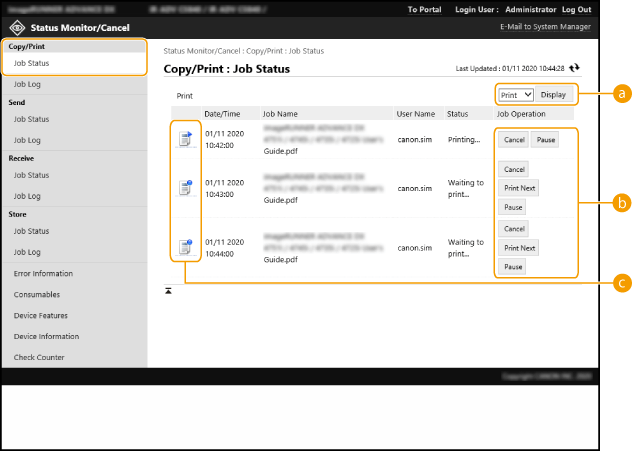Image resolution: width=634 pixels, height=451 pixels.
Task: Open Check Counter in the sidebar
Action: (x=38, y=357)
